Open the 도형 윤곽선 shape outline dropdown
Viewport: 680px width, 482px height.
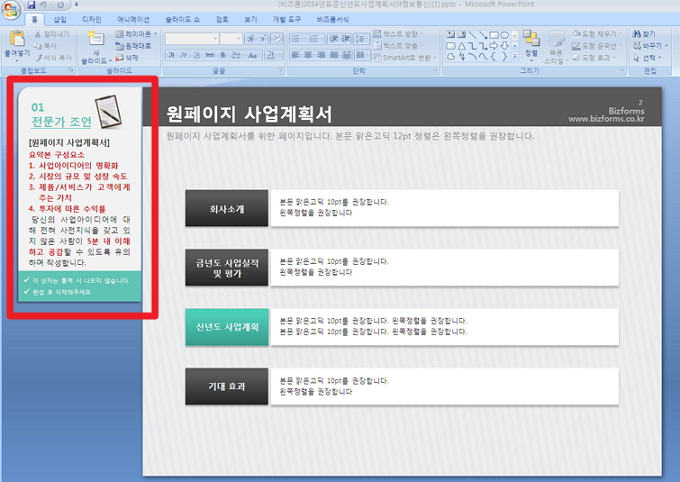(x=598, y=46)
